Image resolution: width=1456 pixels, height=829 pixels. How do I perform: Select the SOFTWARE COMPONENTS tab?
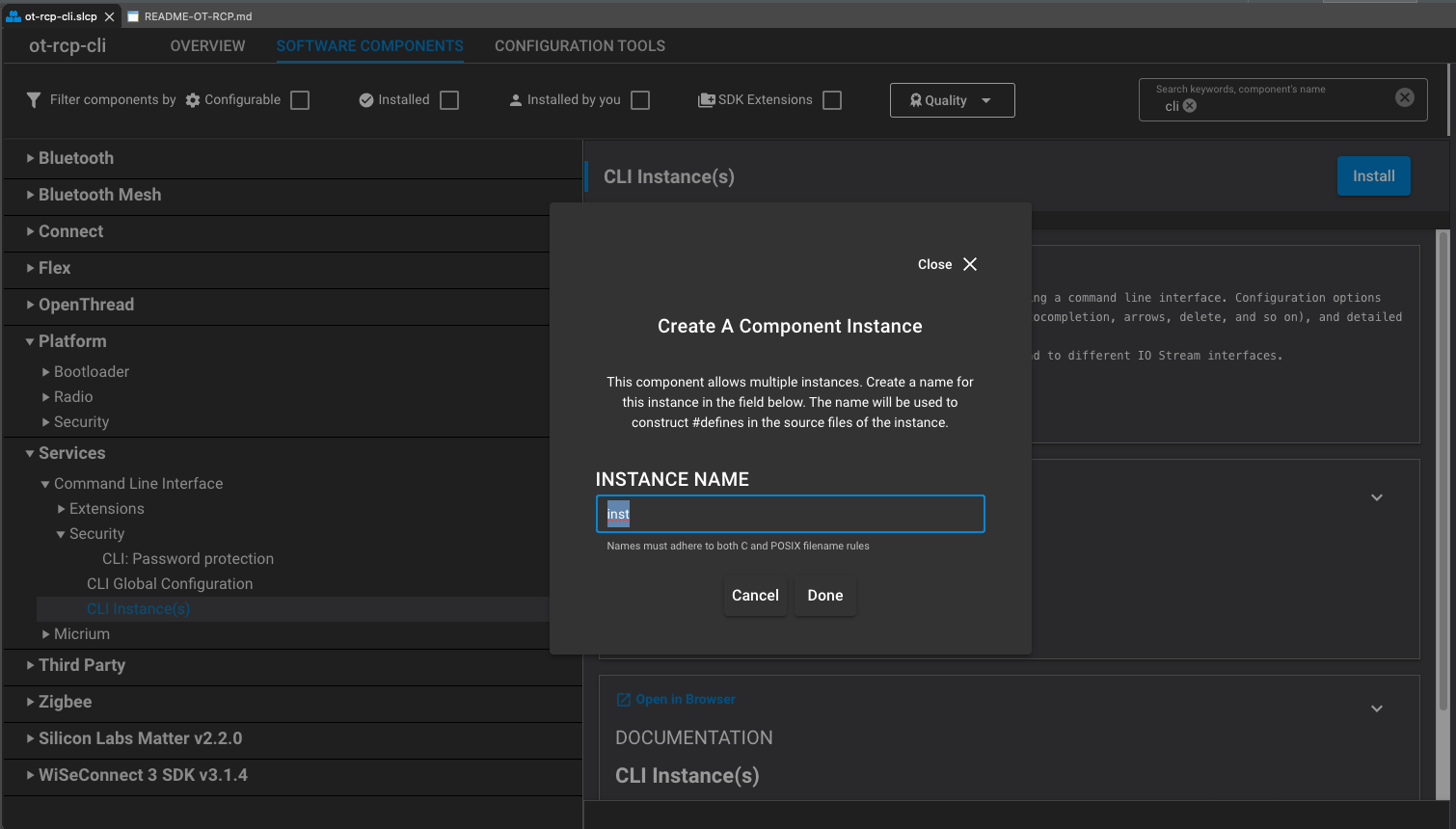coord(369,46)
